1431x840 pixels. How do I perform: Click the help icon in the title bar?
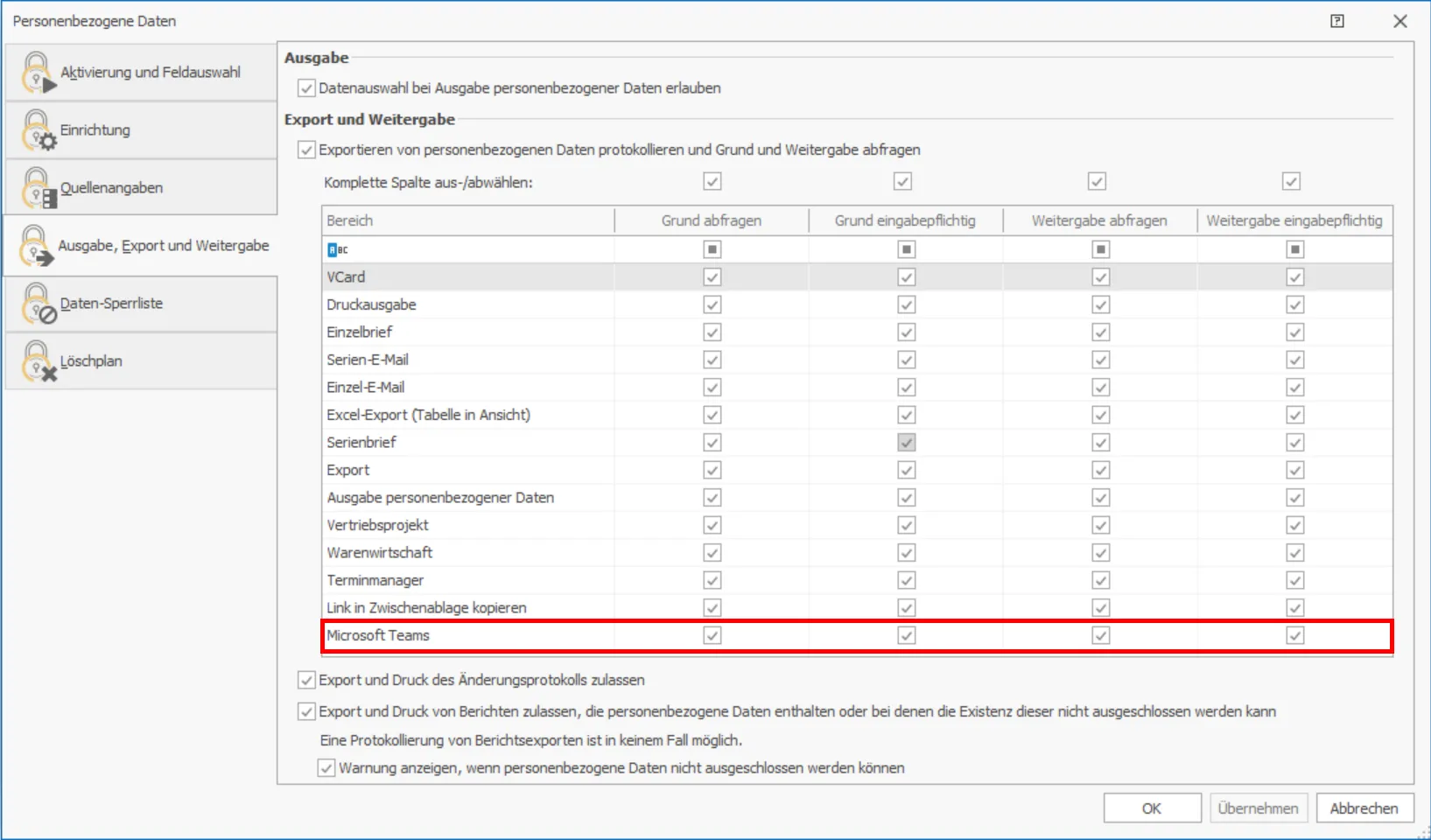coord(1337,21)
